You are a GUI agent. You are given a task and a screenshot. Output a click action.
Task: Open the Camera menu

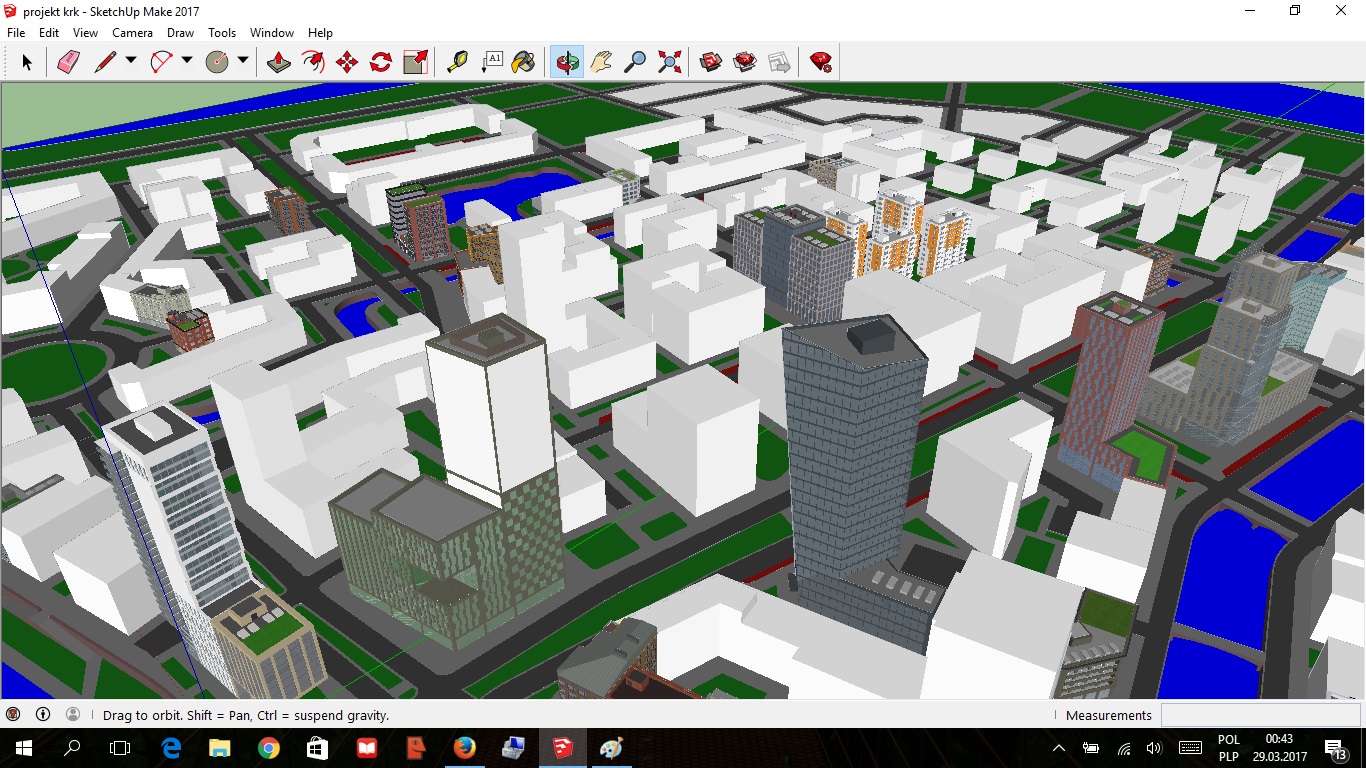(x=133, y=33)
